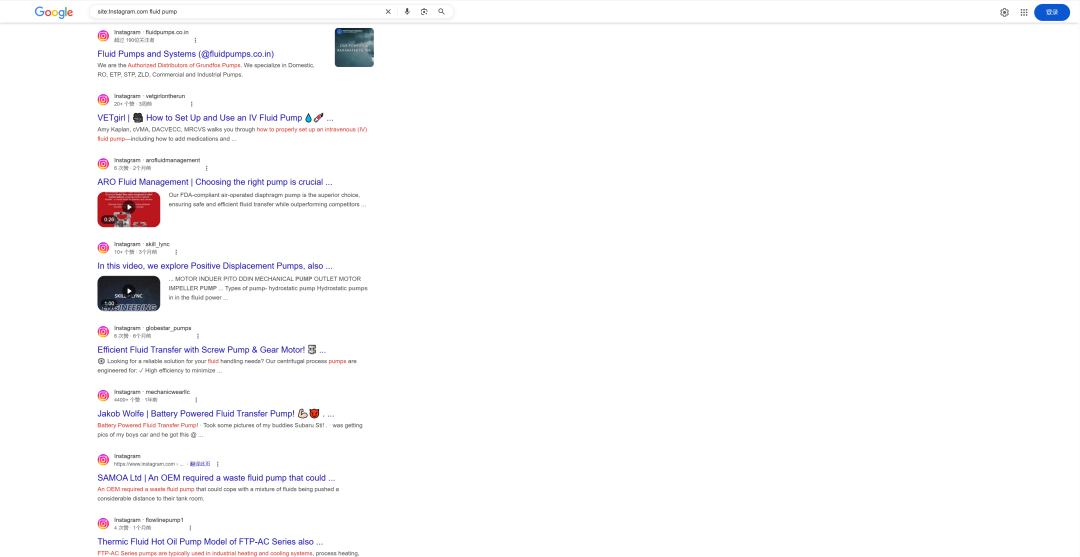
Task: Click Instagram favicon for SAMOA Ltd result
Action: coord(103,460)
